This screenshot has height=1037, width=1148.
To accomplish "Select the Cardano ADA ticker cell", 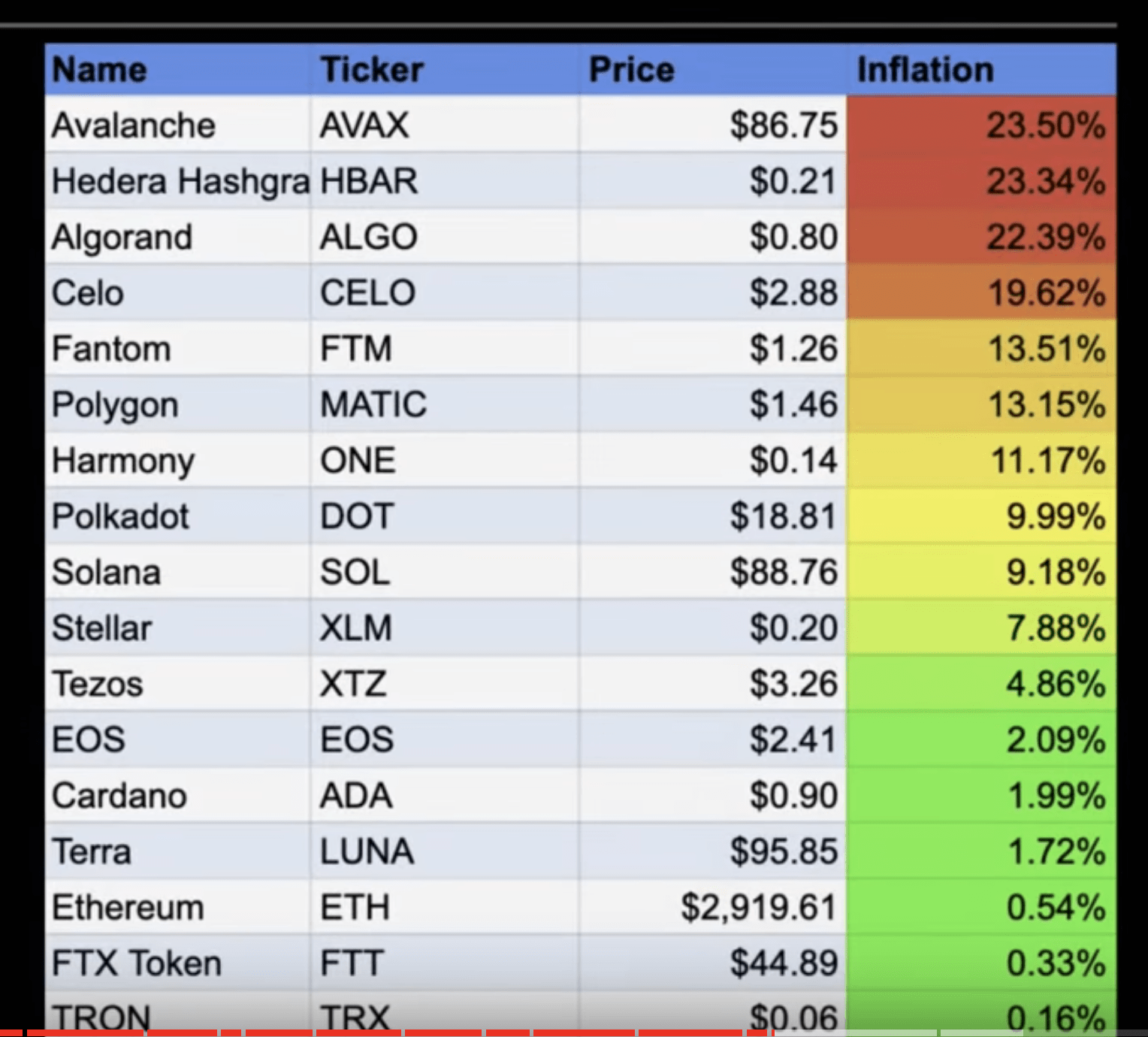I will click(445, 795).
